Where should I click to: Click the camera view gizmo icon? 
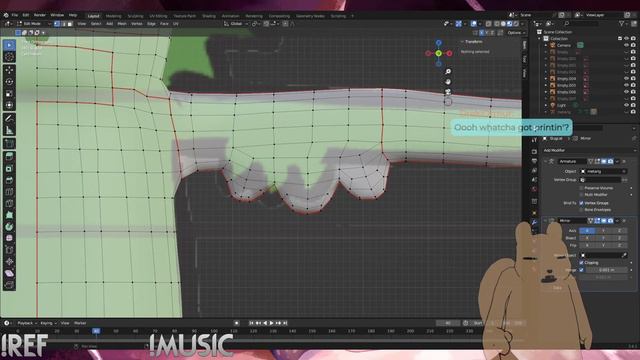point(448,91)
